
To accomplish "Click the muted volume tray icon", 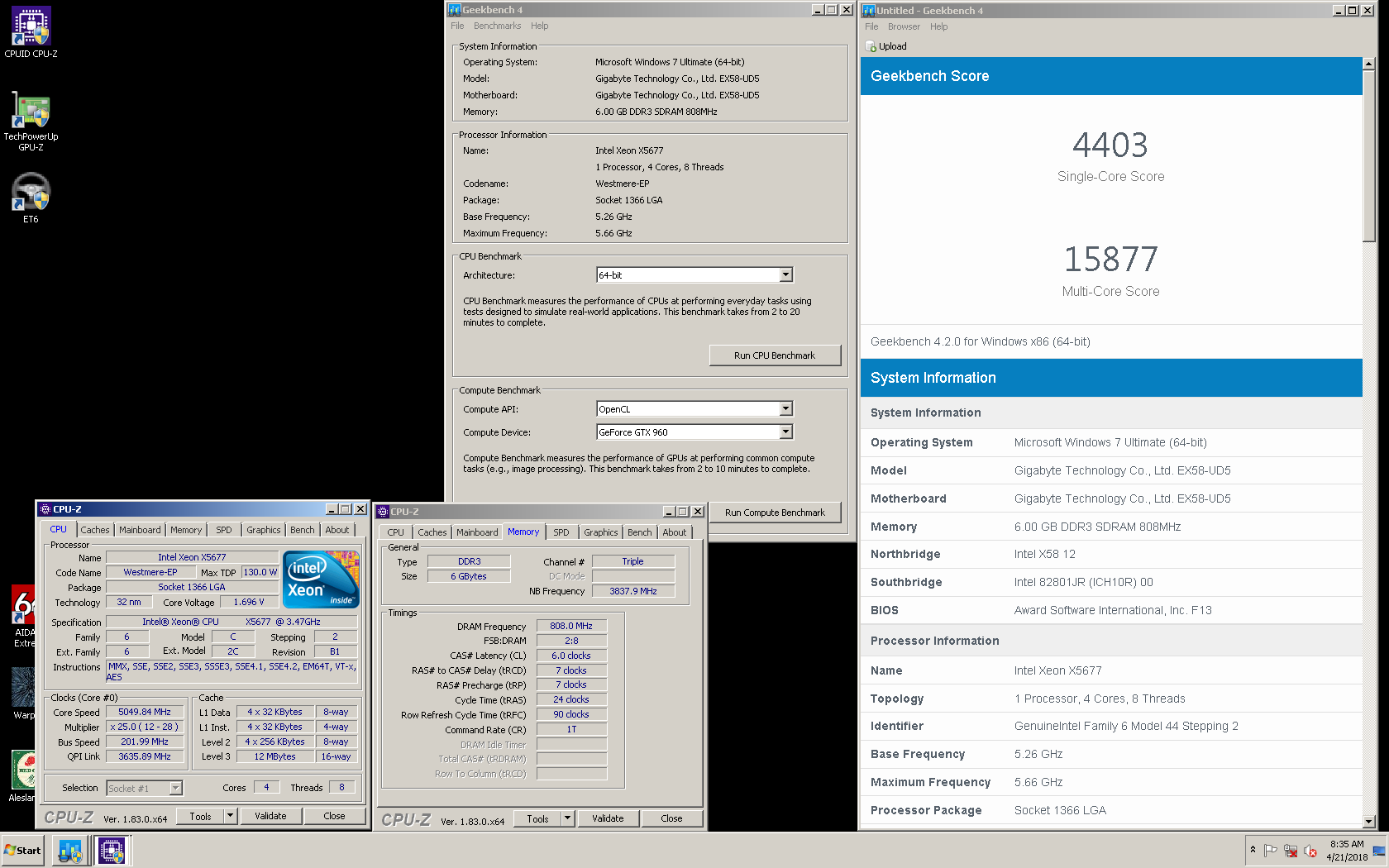I will click(1310, 851).
